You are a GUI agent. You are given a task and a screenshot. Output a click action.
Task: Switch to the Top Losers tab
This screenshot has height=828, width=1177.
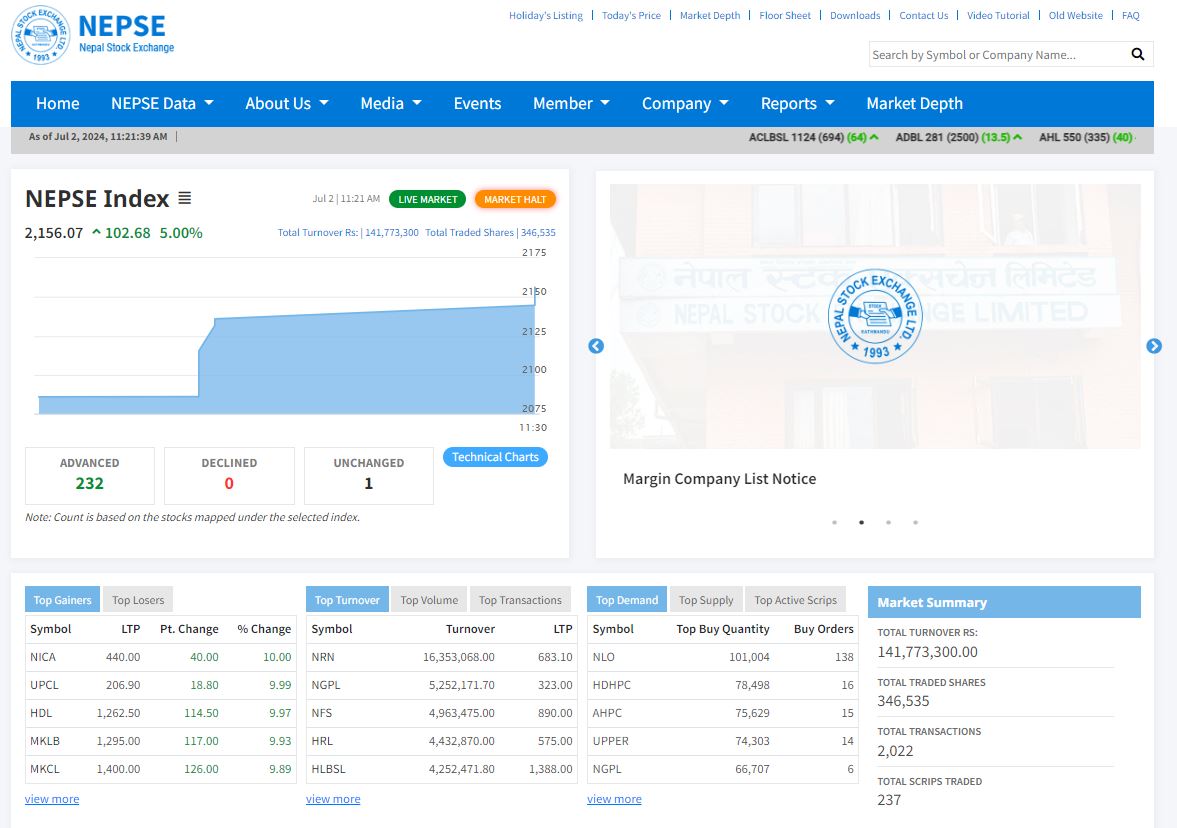pos(138,600)
